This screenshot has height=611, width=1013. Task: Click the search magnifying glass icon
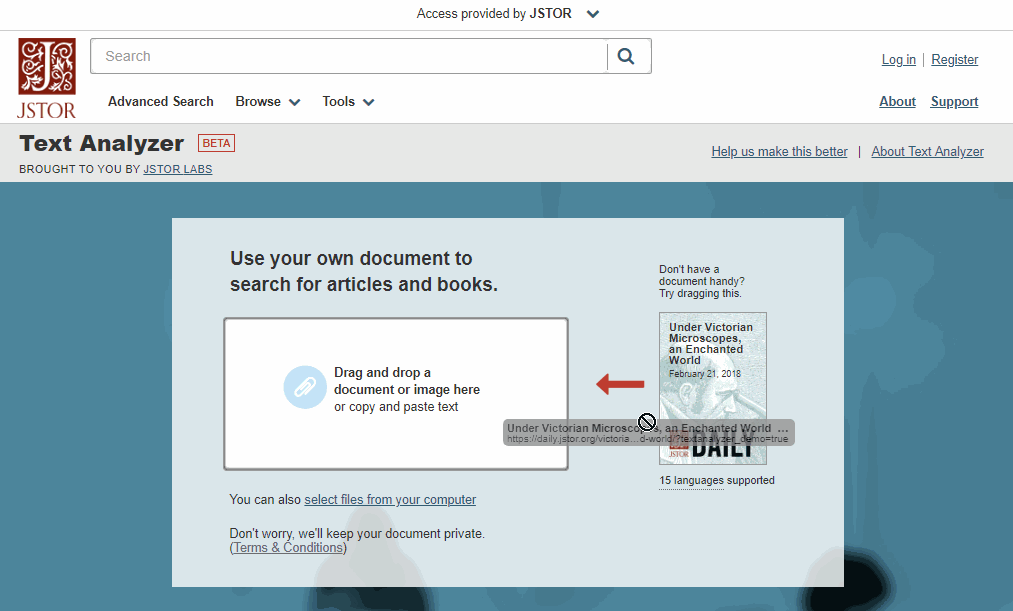(x=628, y=56)
